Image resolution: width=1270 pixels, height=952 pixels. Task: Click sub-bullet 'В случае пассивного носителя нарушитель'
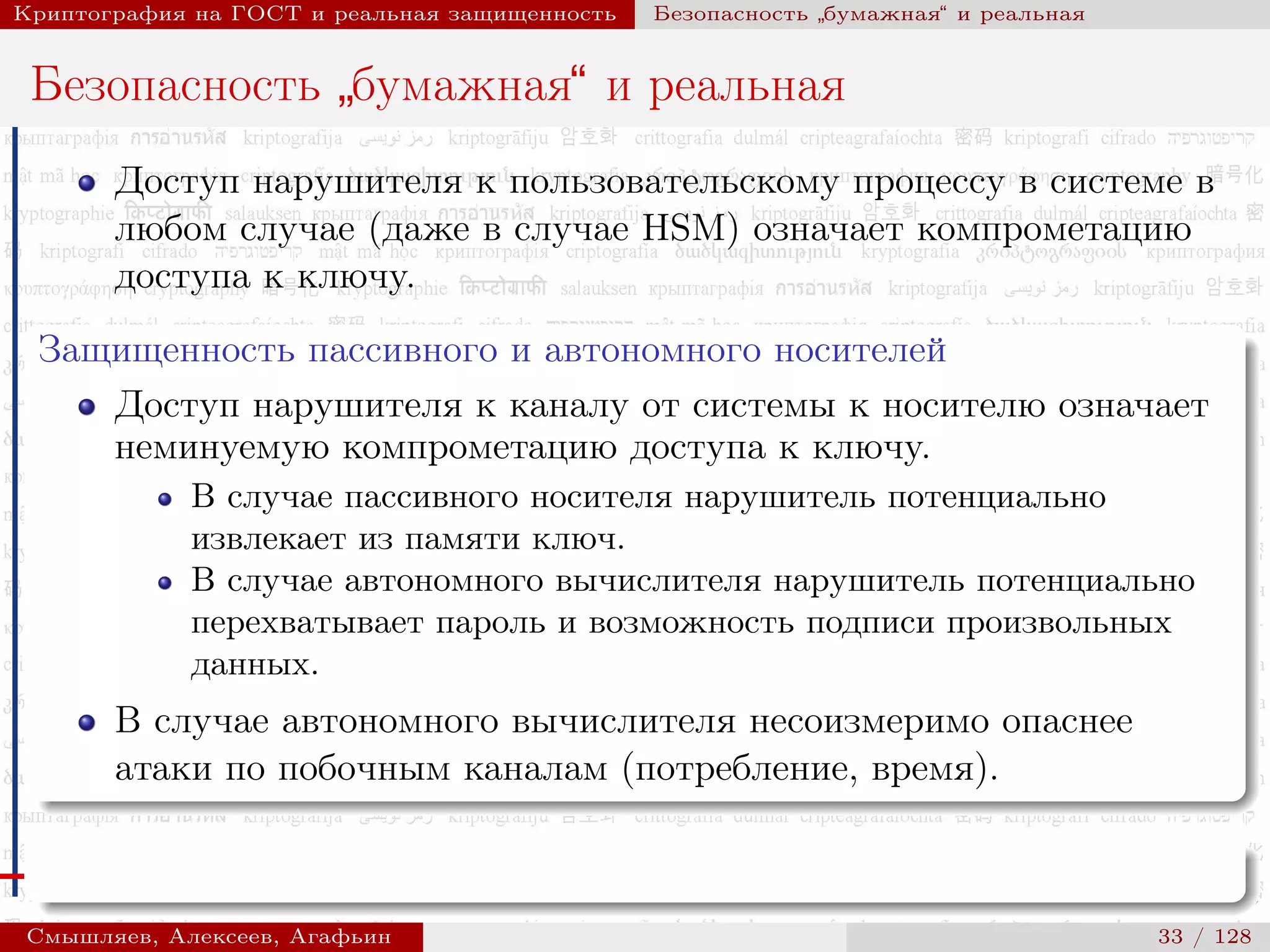pos(533,496)
